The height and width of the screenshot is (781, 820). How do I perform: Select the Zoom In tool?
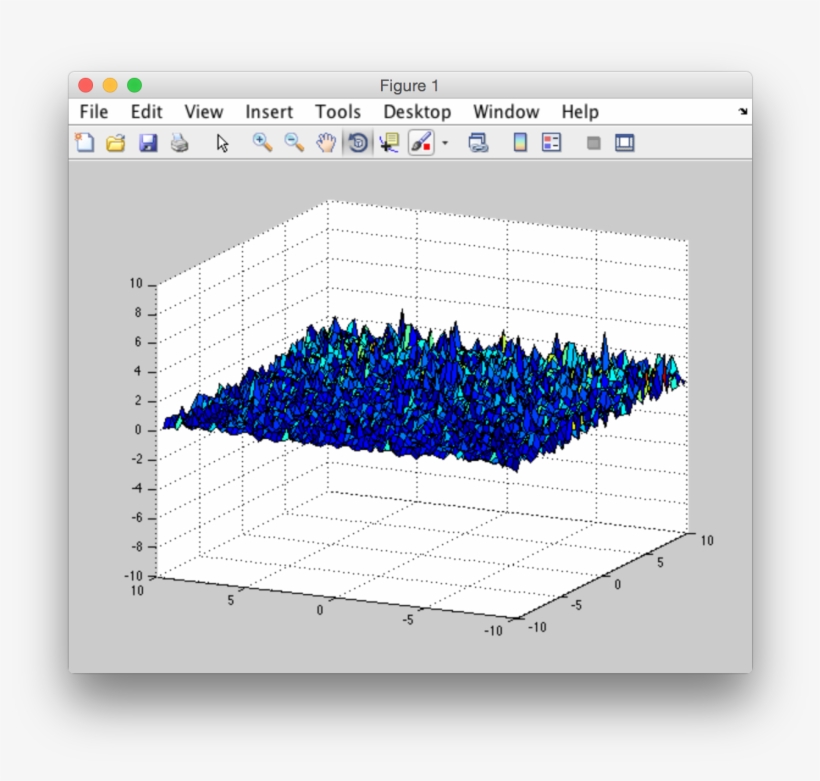tap(258, 143)
